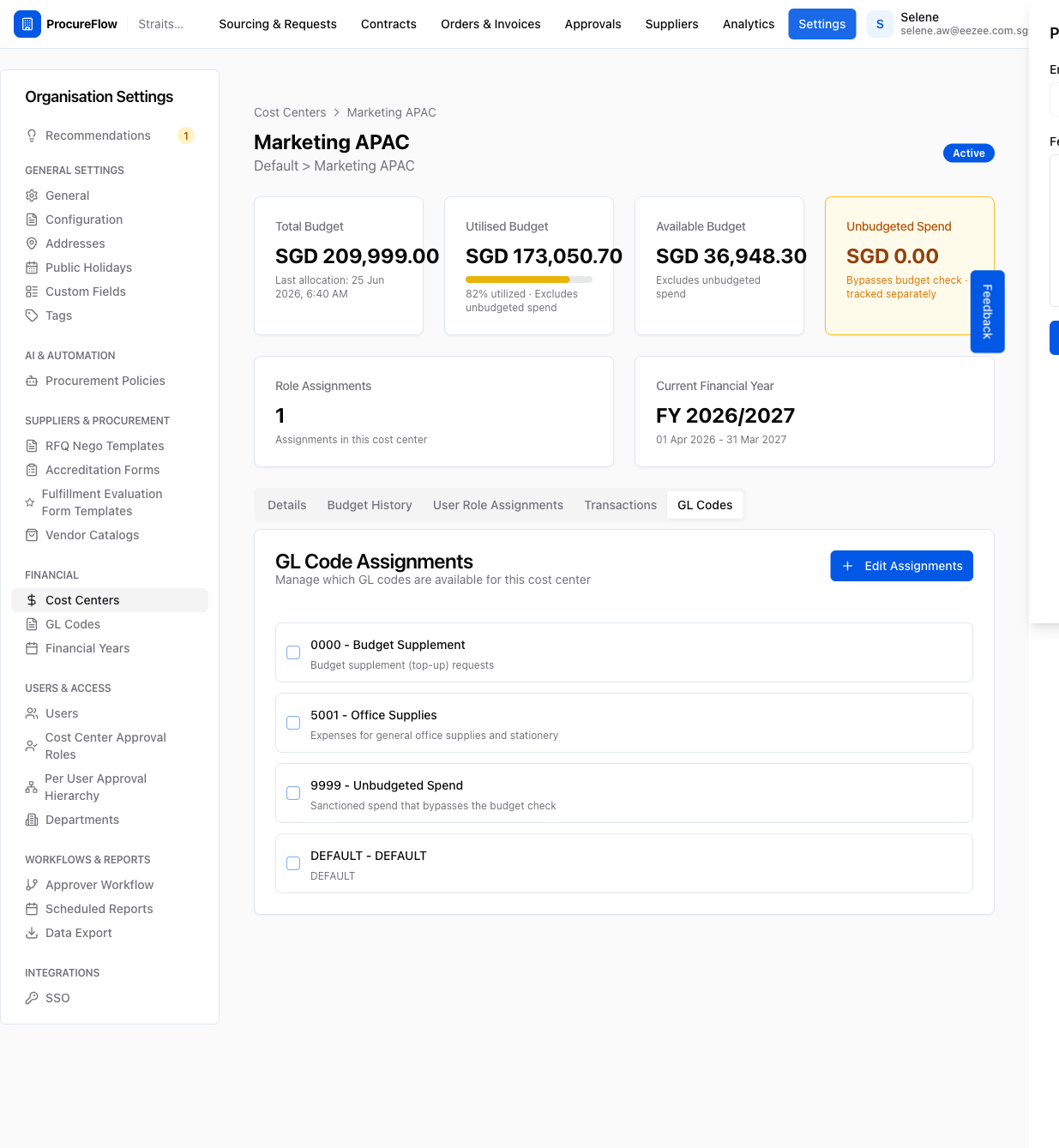Click the Active status badge

[969, 153]
